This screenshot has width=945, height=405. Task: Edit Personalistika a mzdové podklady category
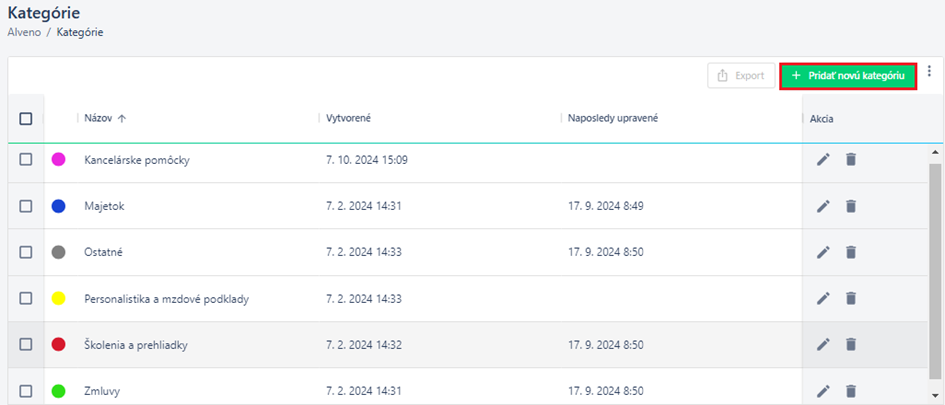click(823, 298)
